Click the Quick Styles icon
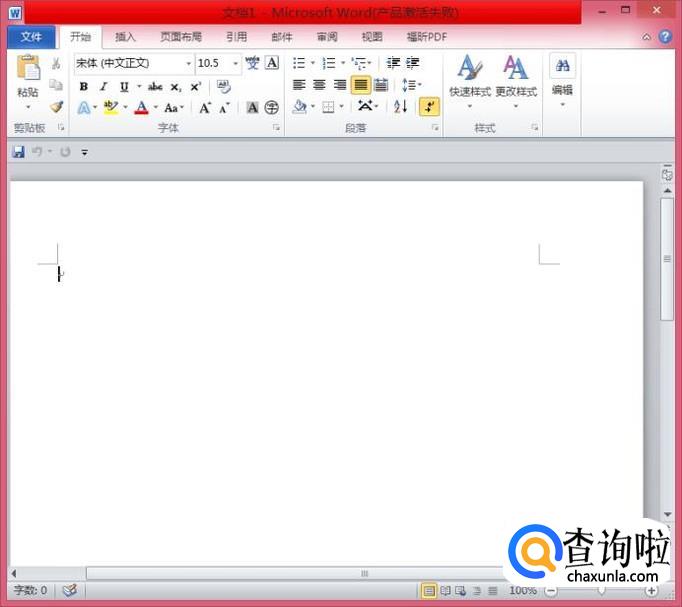 (x=470, y=67)
